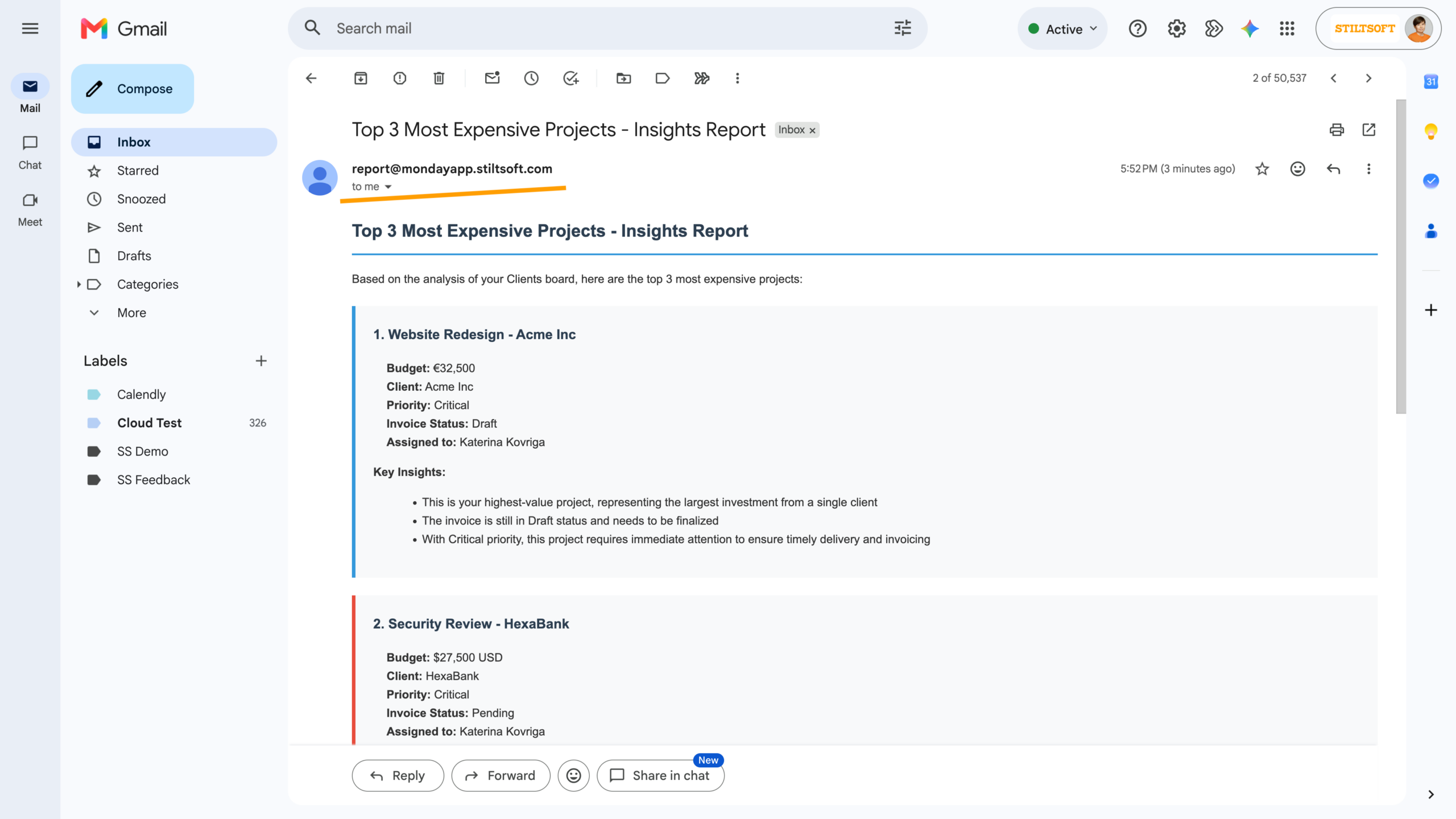Open Google Keep side panel
The height and width of the screenshot is (819, 1456).
1431,131
